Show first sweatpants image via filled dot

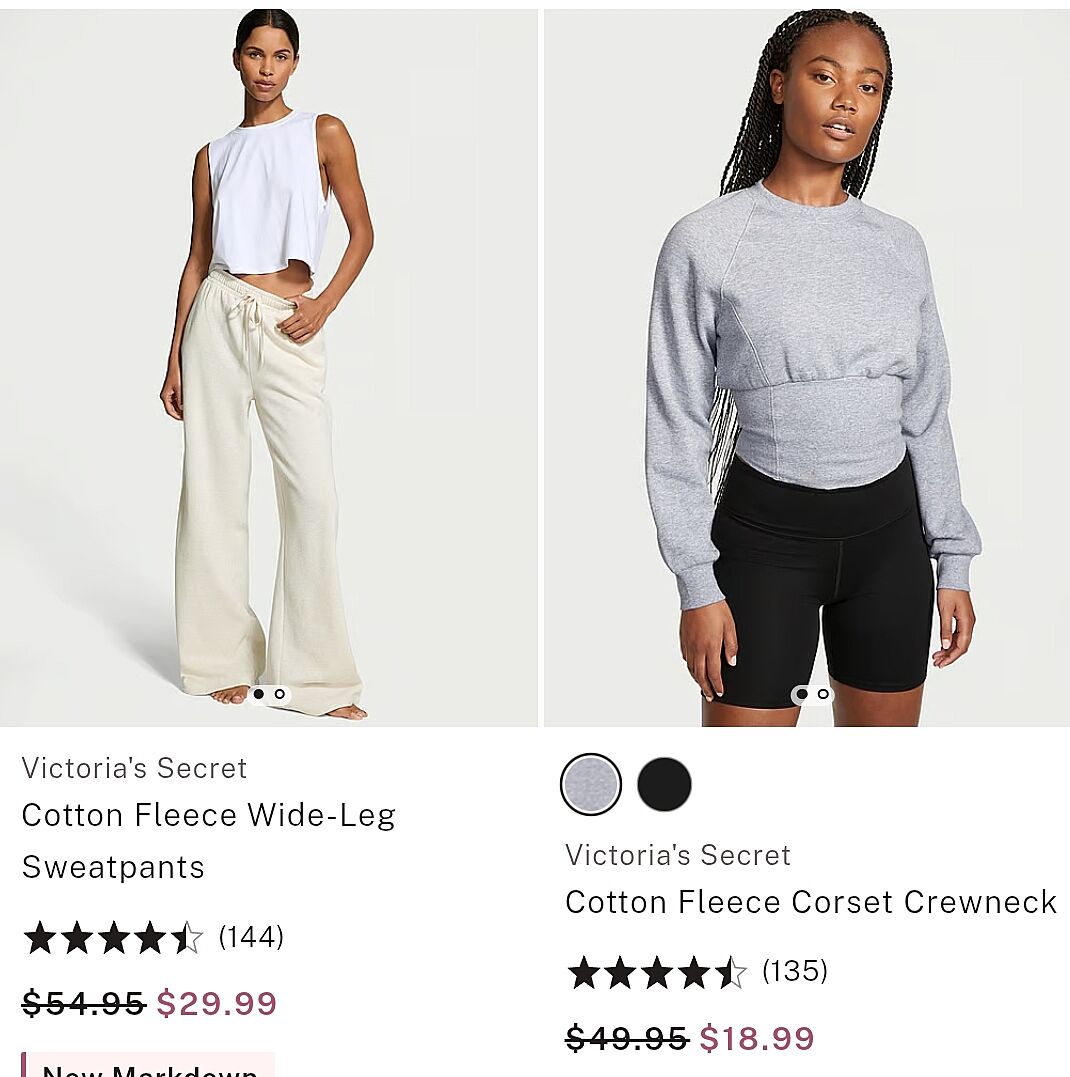pyautogui.click(x=259, y=694)
